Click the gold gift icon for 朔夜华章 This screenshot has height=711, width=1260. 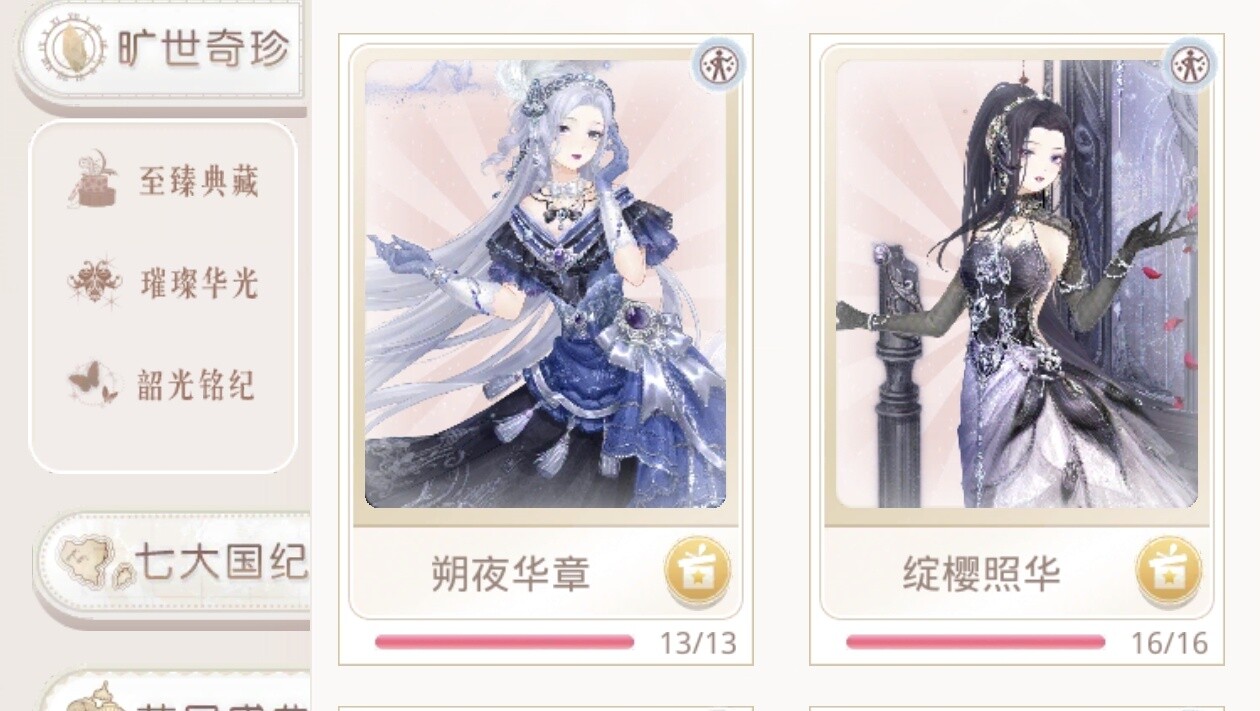click(x=697, y=571)
